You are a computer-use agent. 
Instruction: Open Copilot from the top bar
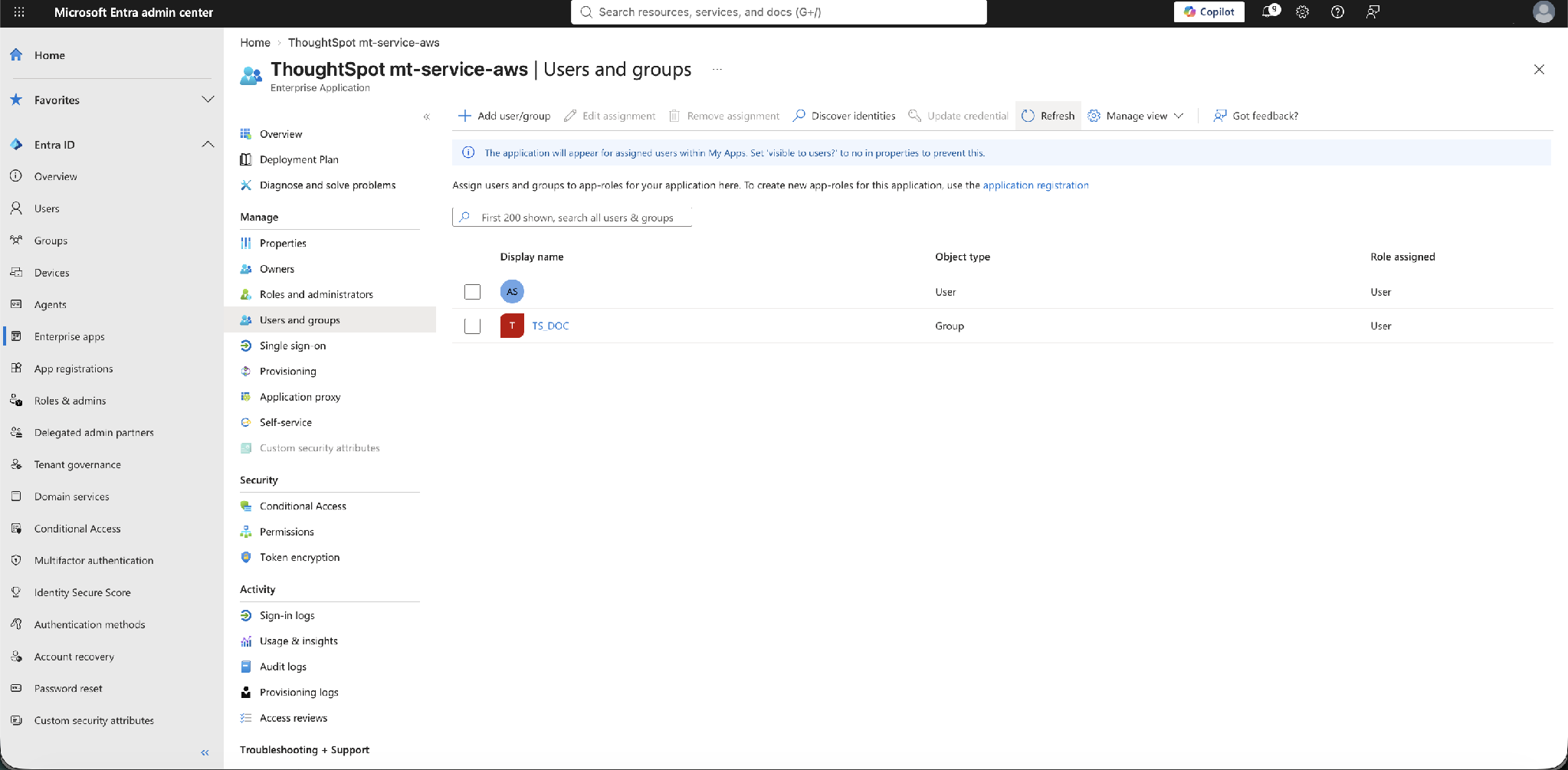coord(1209,11)
